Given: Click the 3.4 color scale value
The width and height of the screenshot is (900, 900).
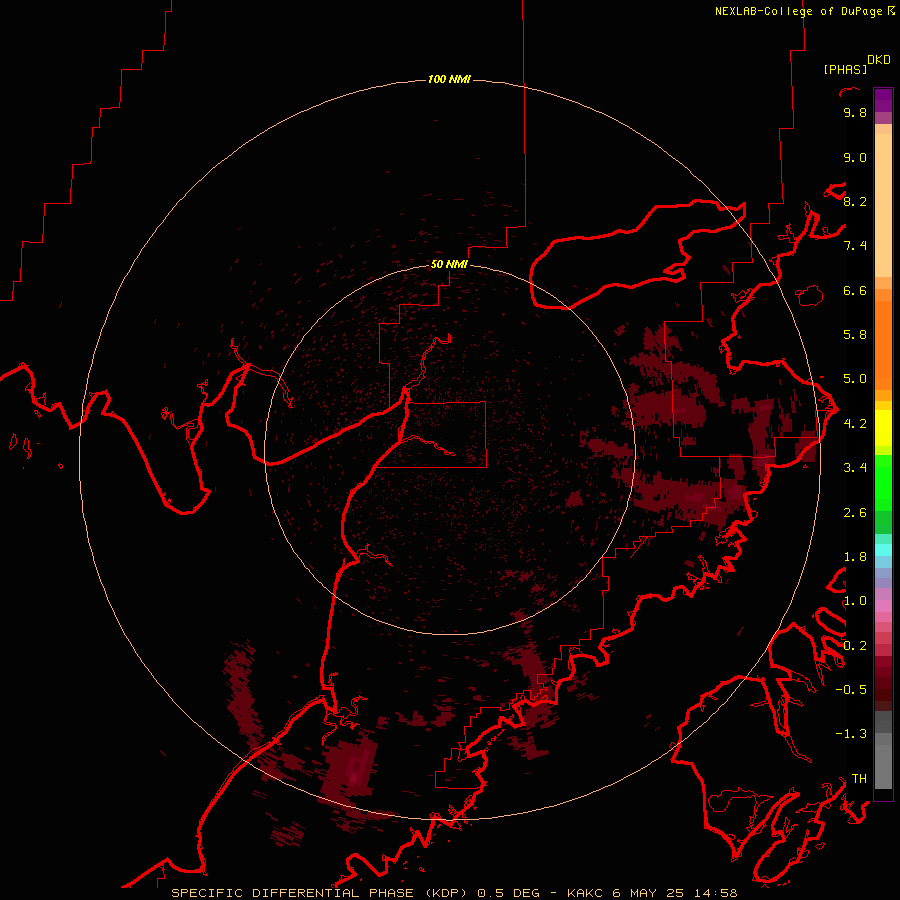Looking at the screenshot, I should [855, 468].
